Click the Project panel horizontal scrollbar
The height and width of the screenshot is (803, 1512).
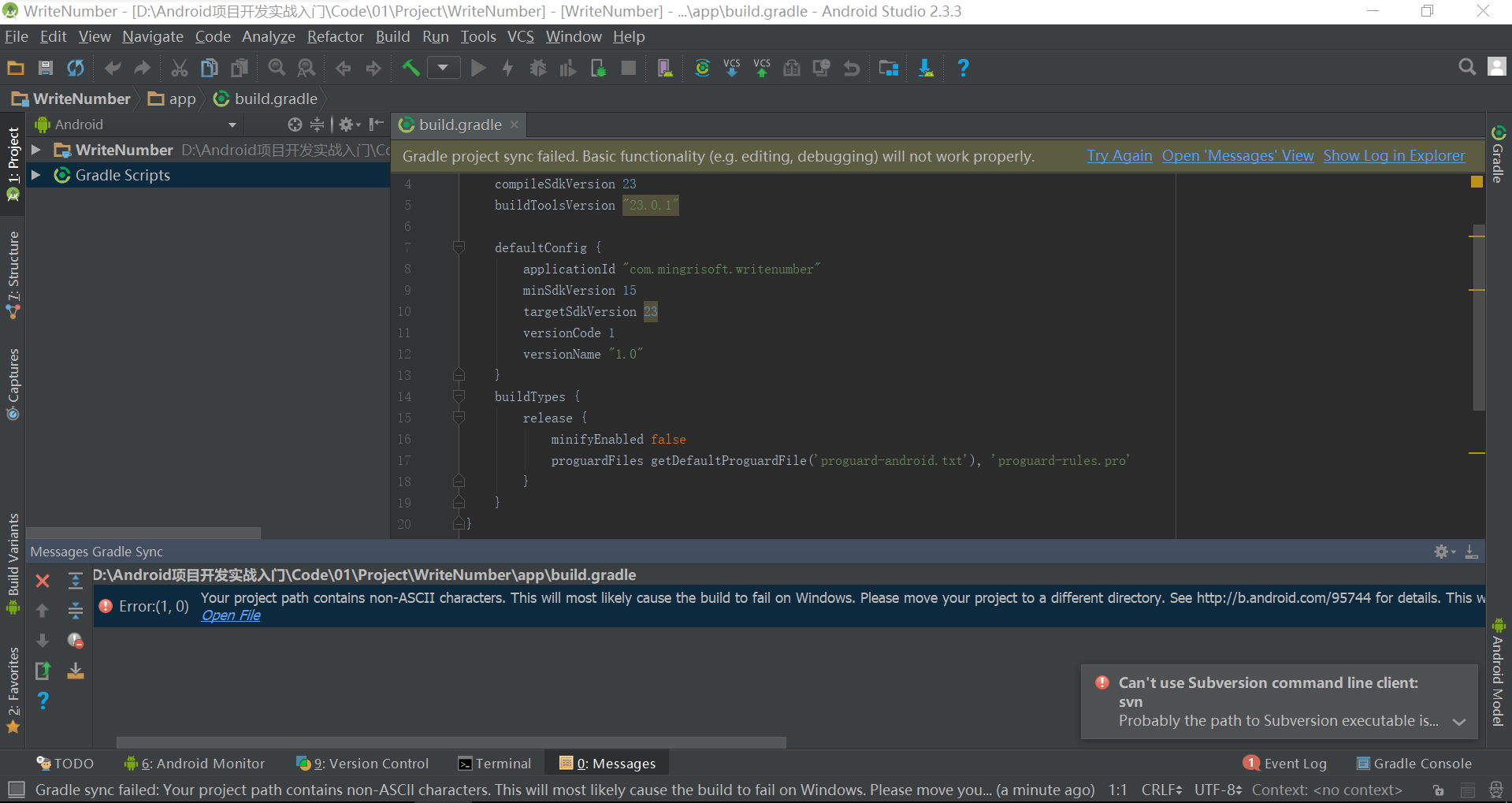pos(143,533)
